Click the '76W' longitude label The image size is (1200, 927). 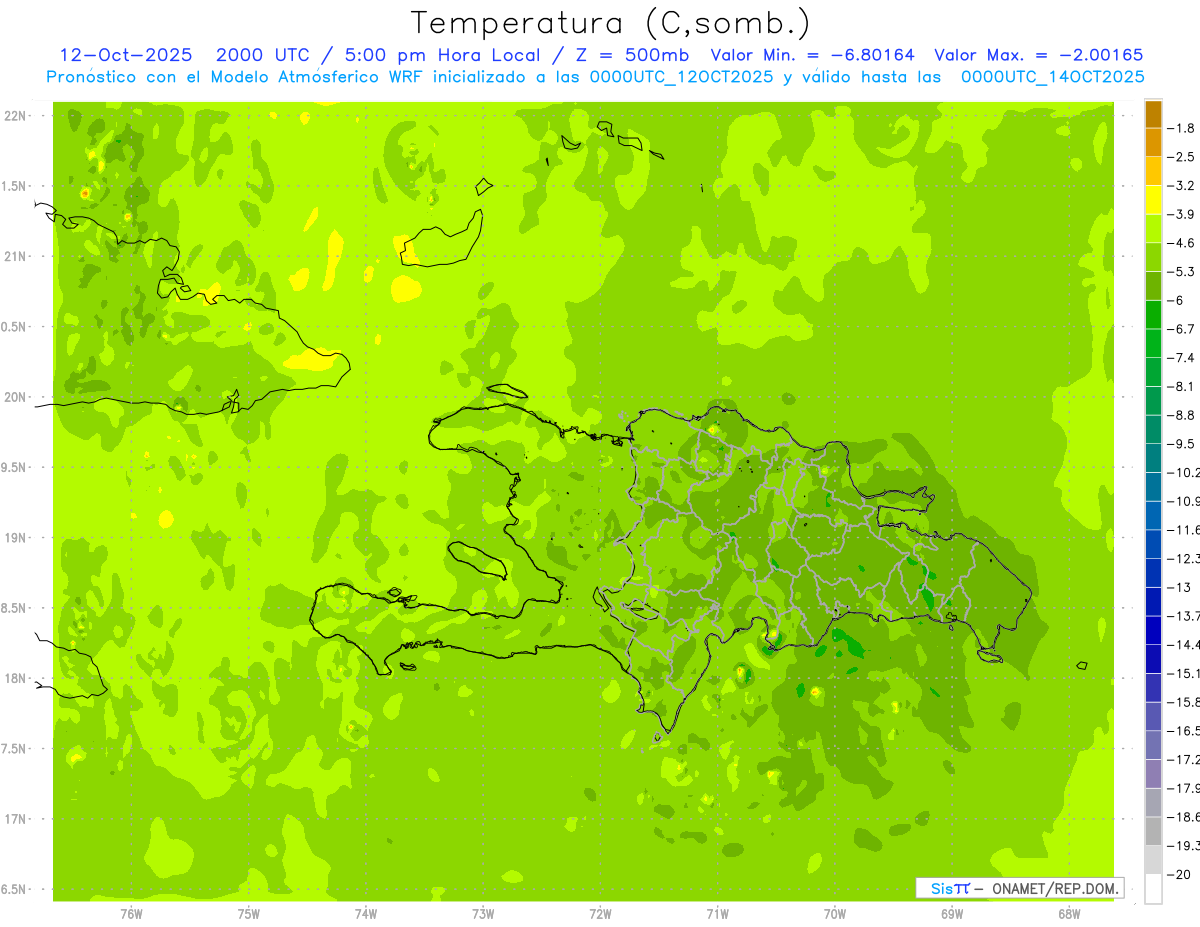[131, 913]
